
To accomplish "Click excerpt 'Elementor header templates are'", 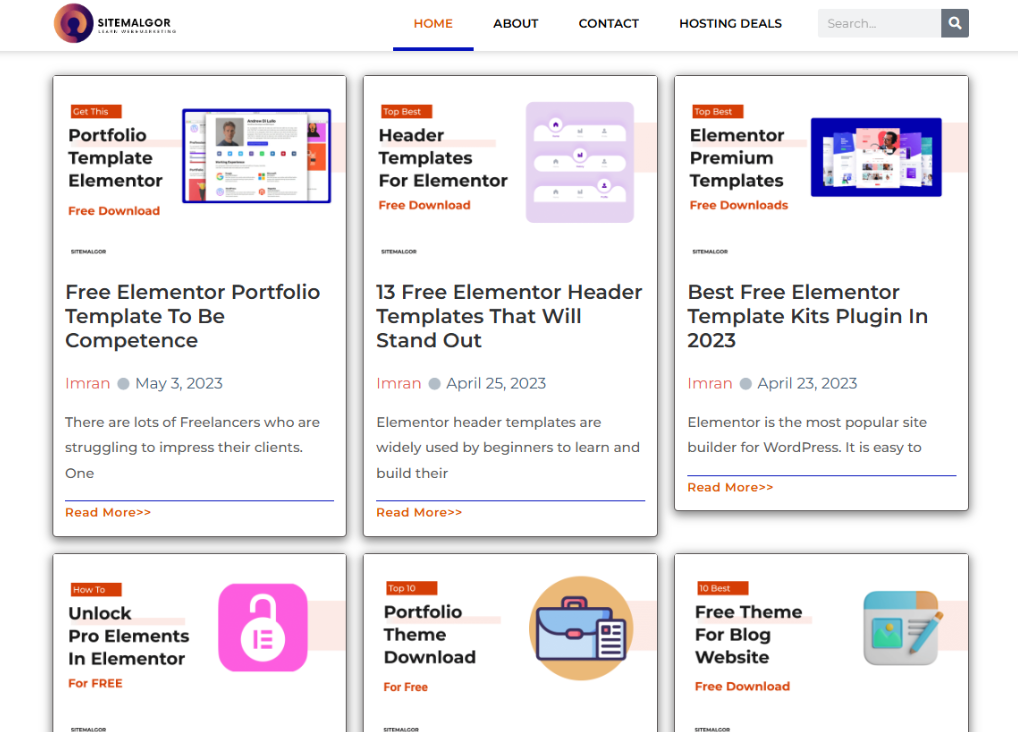I will 508,448.
